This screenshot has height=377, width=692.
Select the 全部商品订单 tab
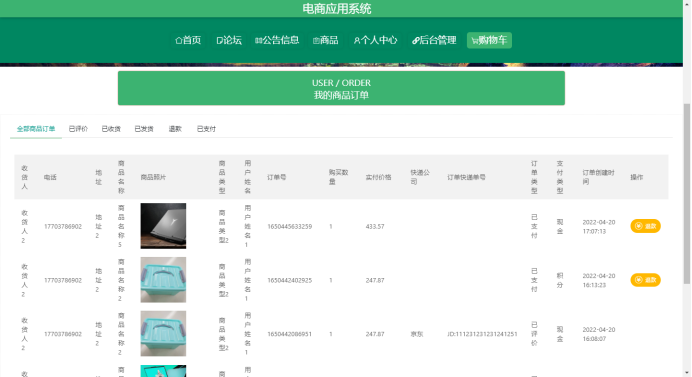36,129
